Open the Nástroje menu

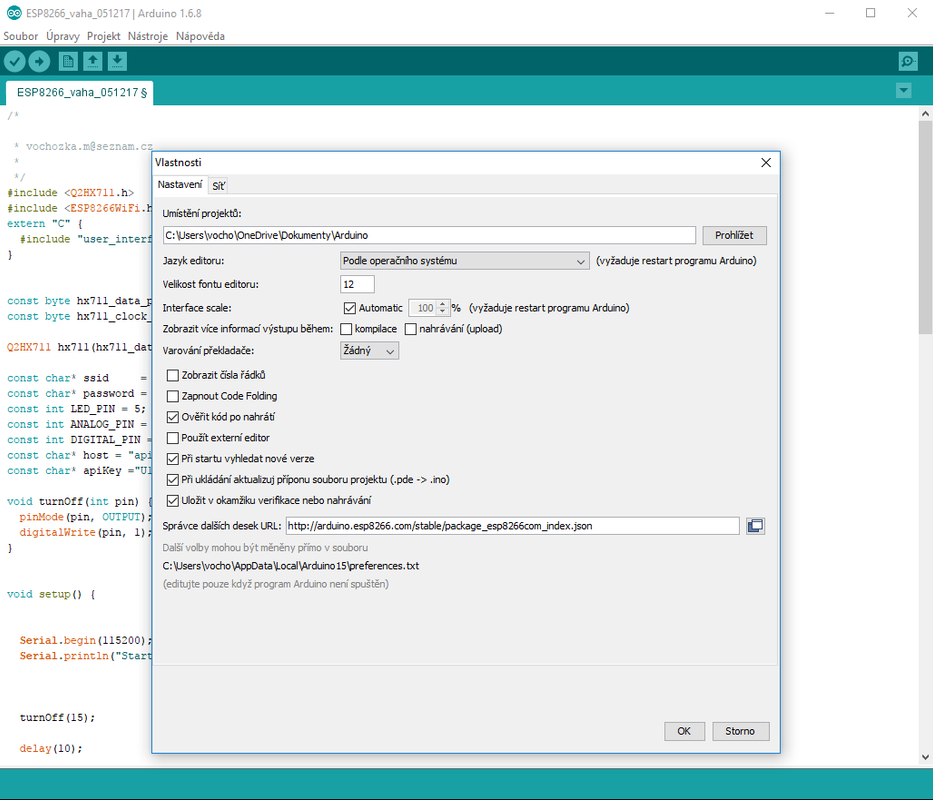coord(148,36)
